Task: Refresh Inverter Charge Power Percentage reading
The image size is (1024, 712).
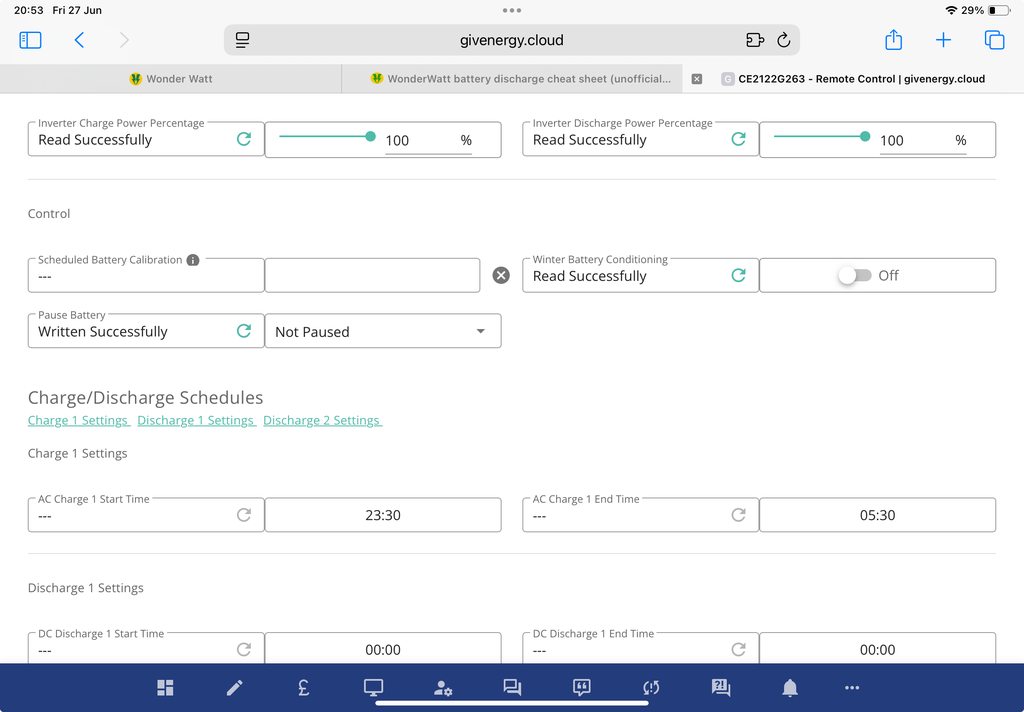Action: tap(244, 140)
